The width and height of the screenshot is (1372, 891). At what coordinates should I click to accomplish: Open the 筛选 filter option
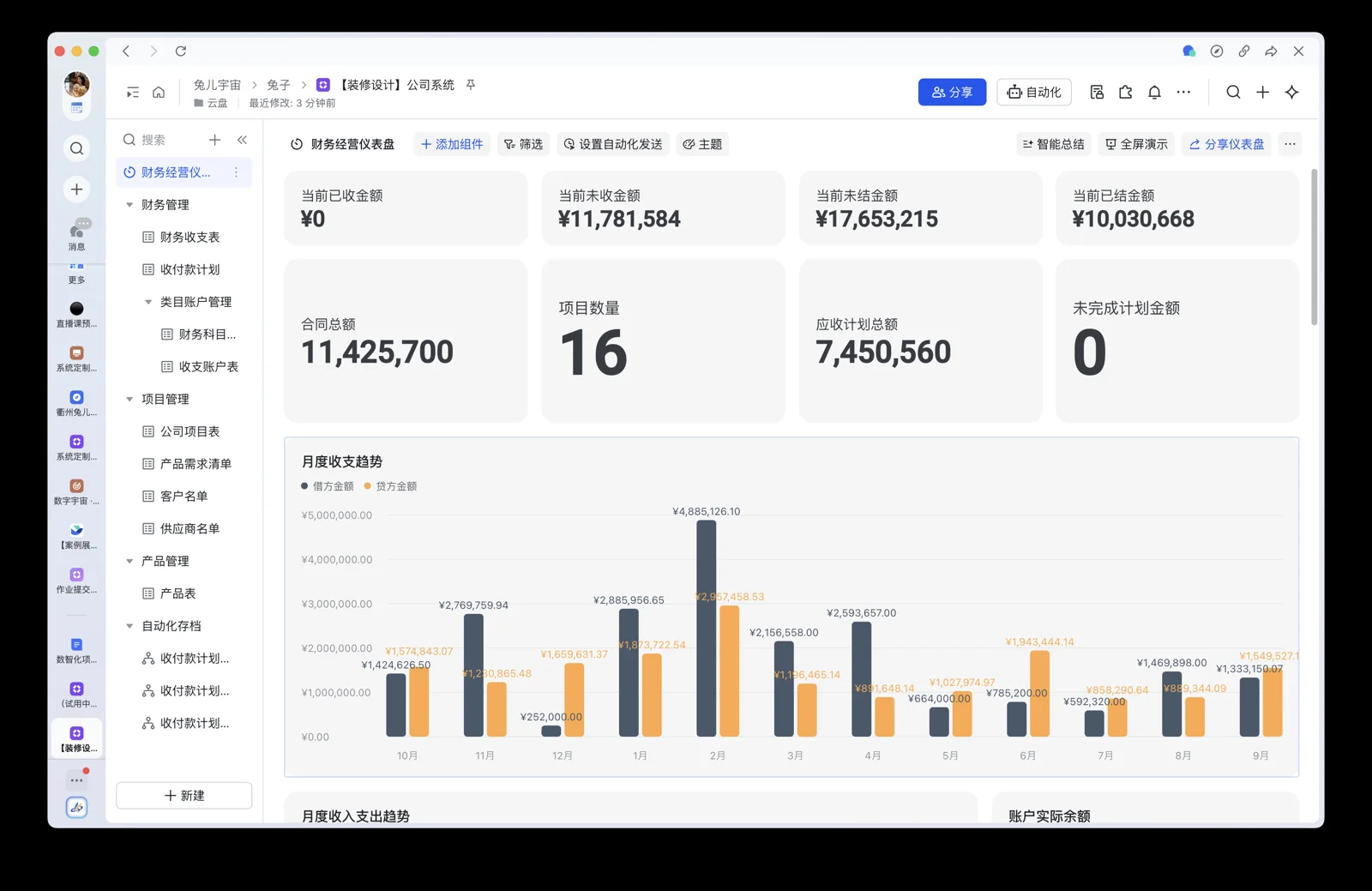coord(523,144)
